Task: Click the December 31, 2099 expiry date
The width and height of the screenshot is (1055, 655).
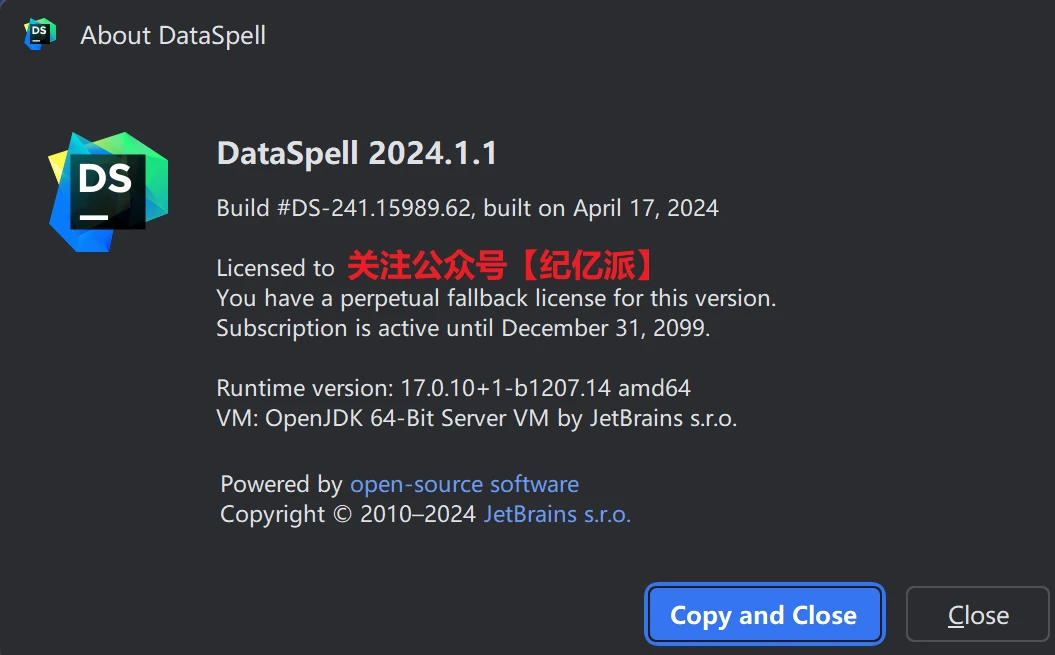Action: click(605, 328)
